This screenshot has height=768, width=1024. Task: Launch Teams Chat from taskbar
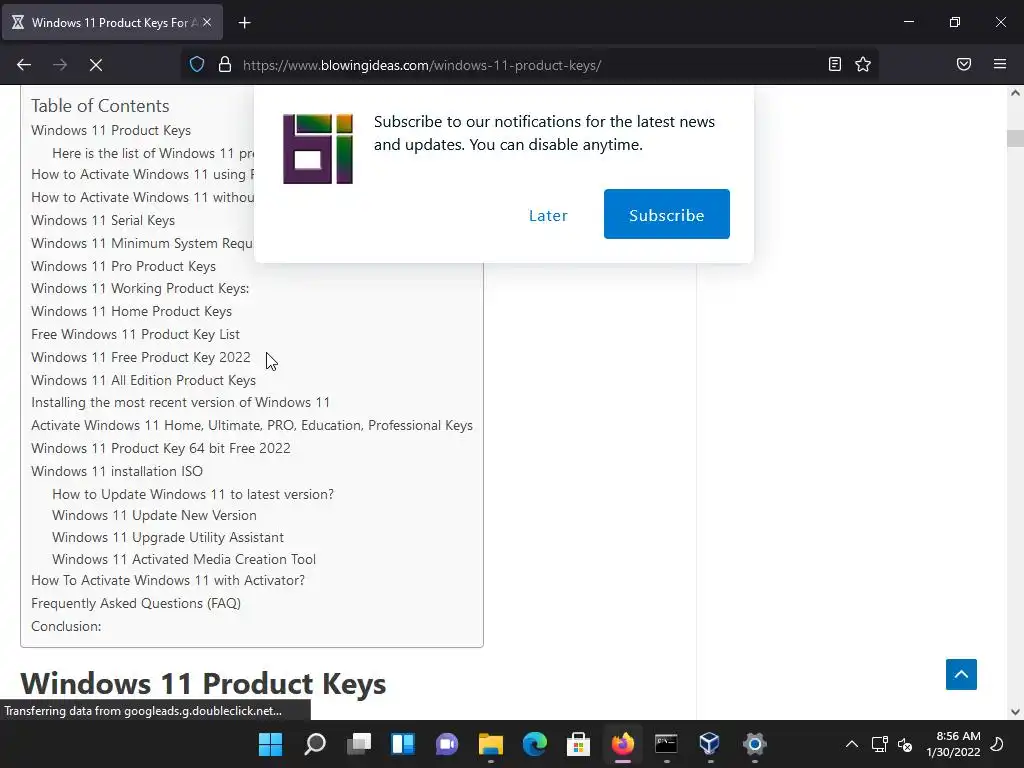[447, 744]
